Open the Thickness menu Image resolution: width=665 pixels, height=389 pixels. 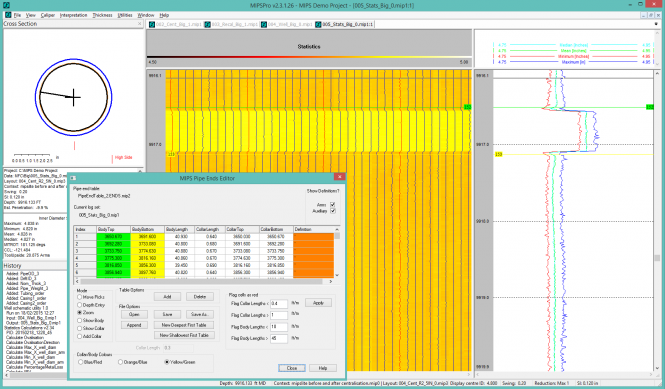pyautogui.click(x=102, y=15)
